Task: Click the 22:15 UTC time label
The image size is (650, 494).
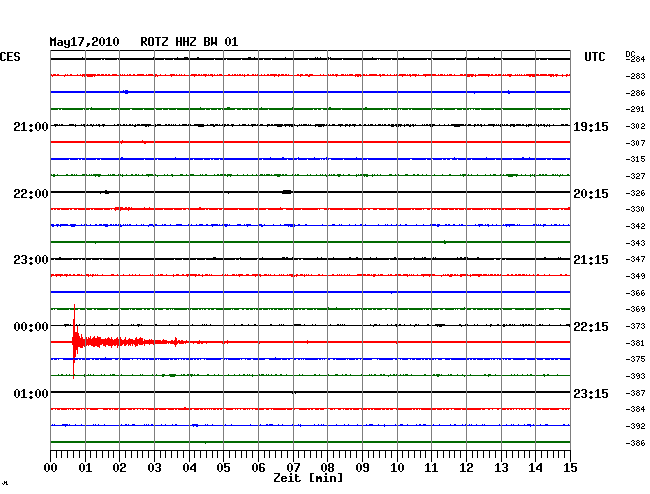Action: [591, 327]
